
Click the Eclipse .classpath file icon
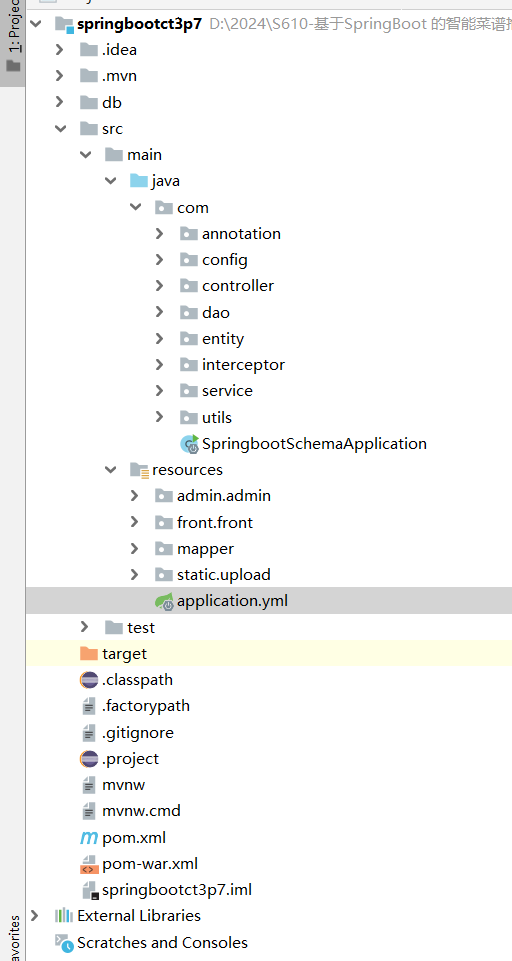(x=89, y=680)
